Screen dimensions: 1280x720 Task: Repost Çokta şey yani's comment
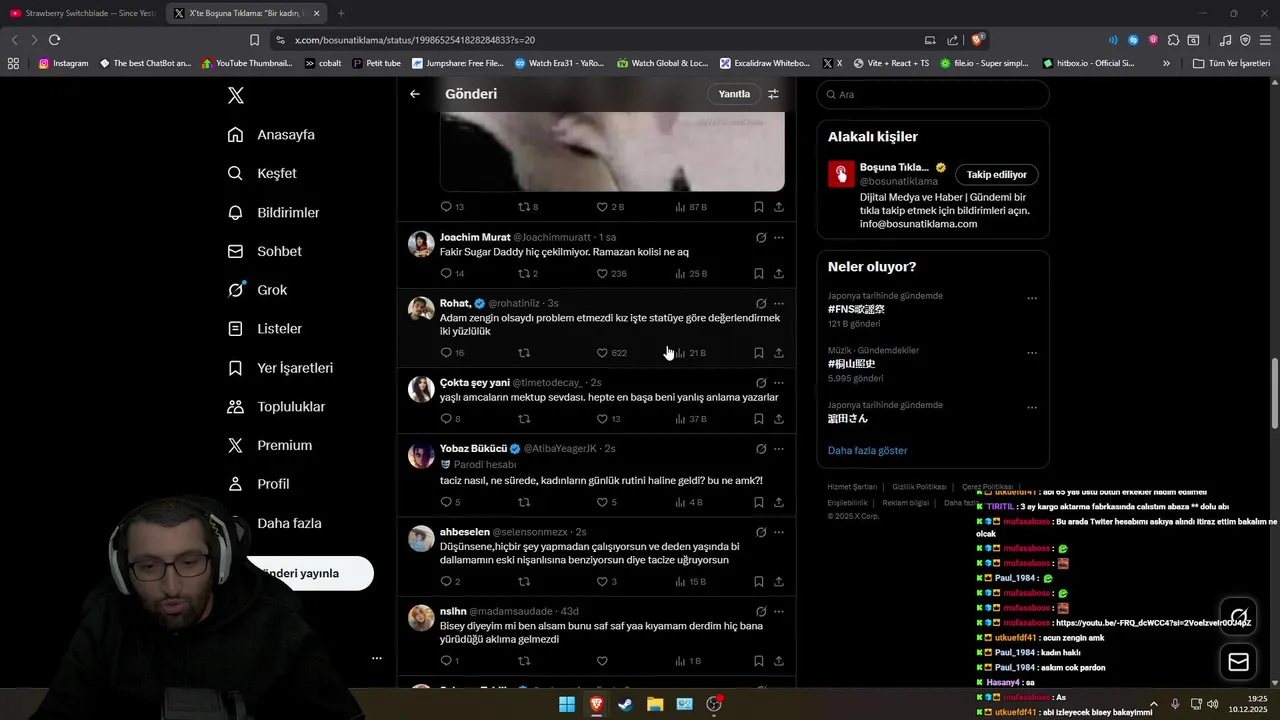pyautogui.click(x=523, y=419)
